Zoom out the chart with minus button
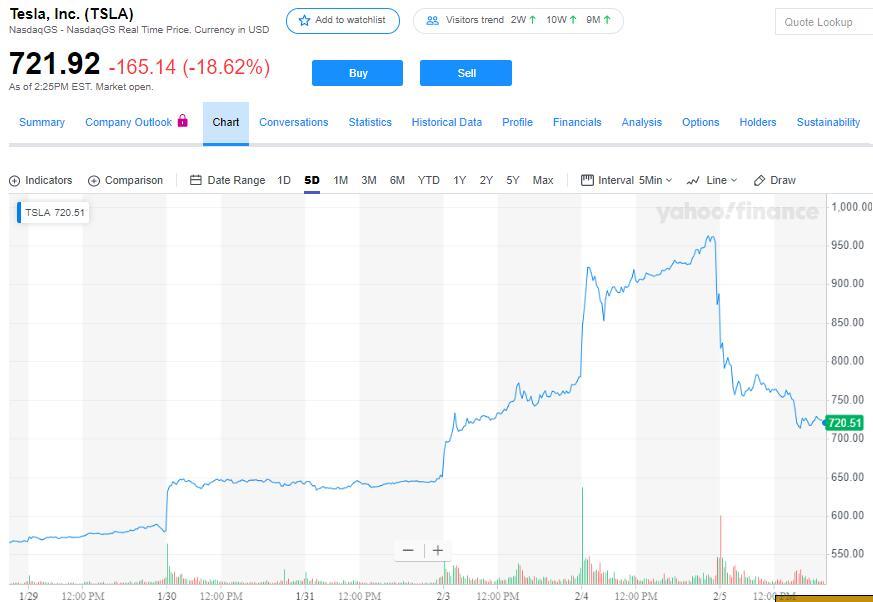 pos(408,550)
